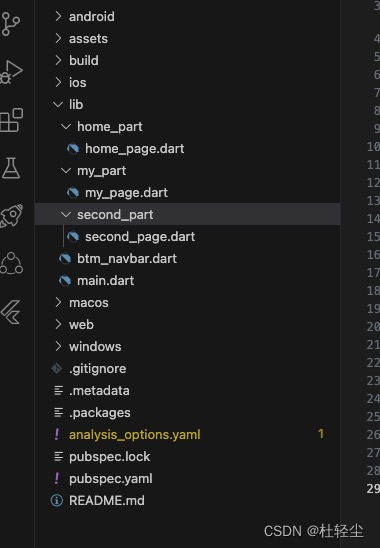Open the Source Control view
The image size is (380, 548).
pos(10,23)
